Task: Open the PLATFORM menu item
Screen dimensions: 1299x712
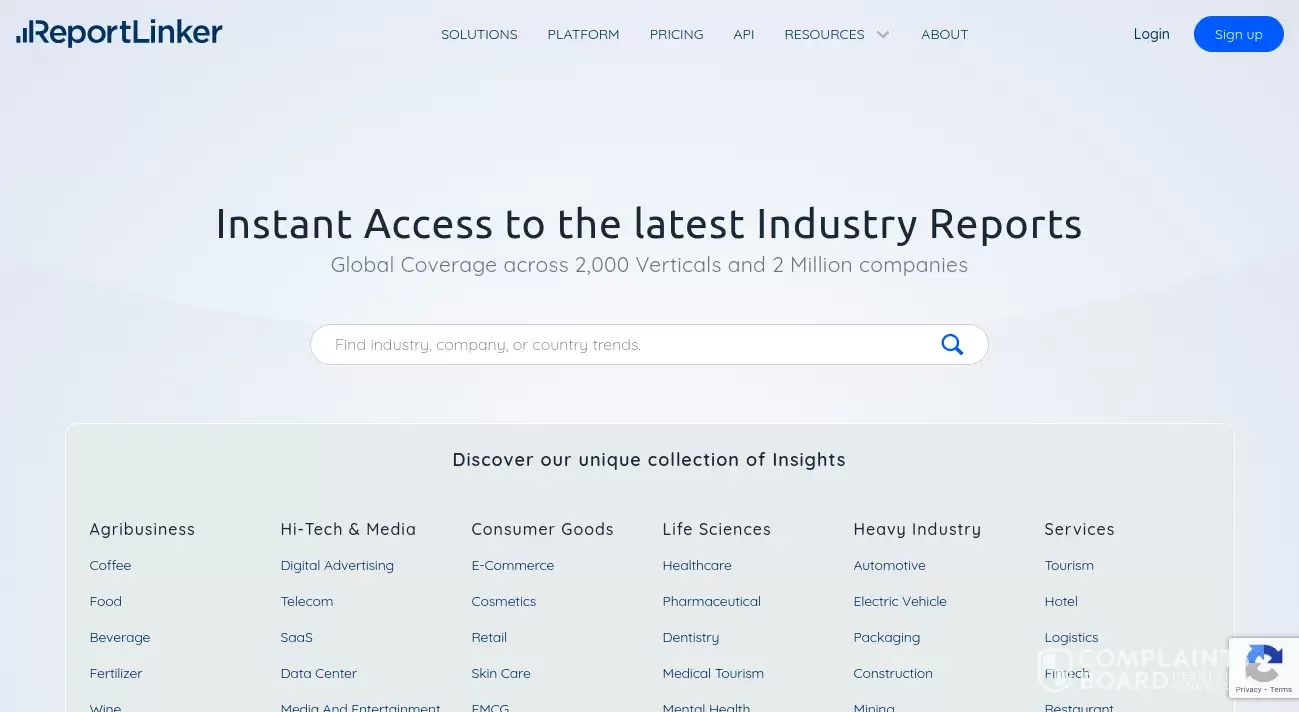Action: pyautogui.click(x=583, y=34)
